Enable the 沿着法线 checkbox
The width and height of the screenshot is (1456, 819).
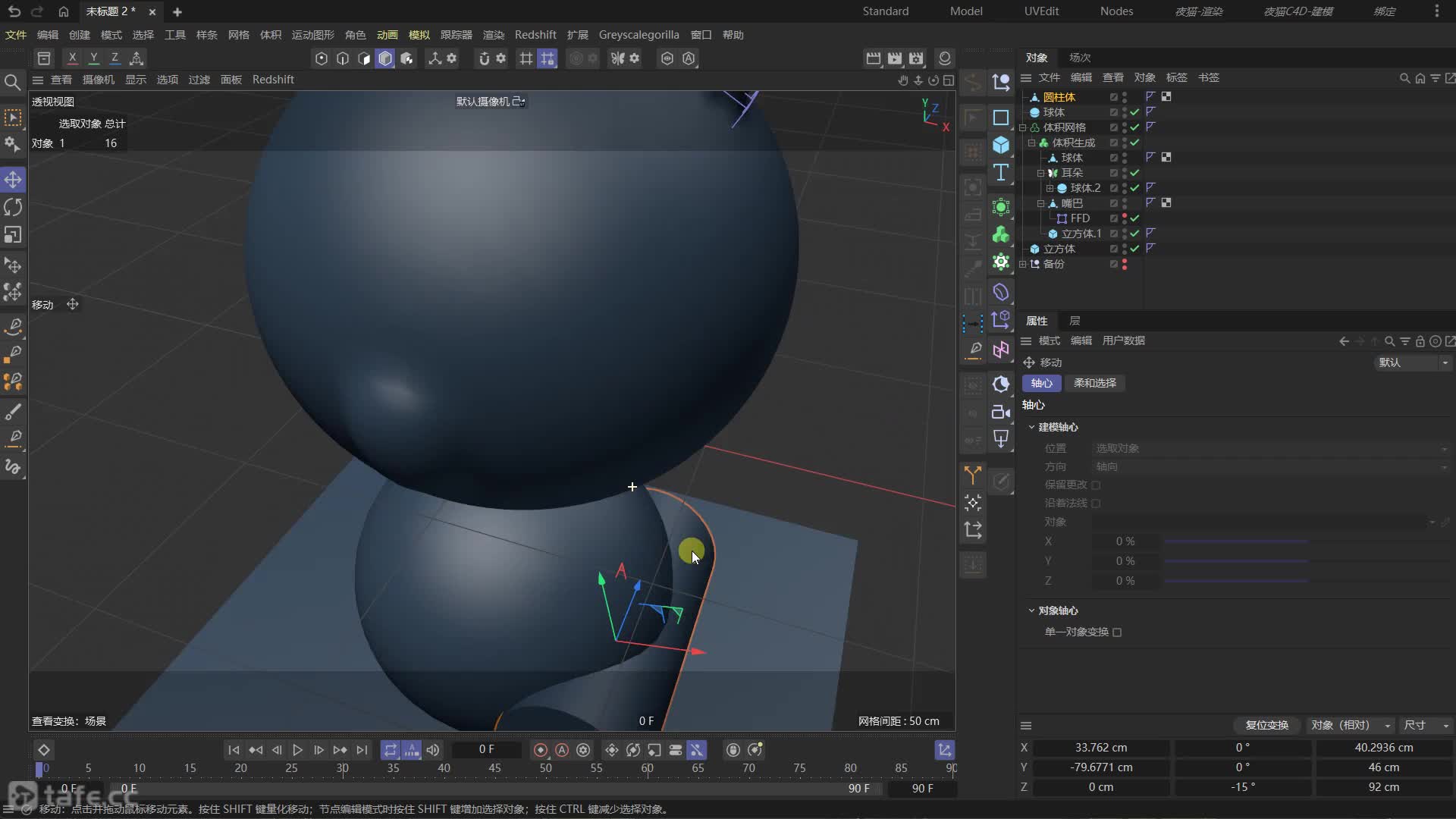point(1096,503)
